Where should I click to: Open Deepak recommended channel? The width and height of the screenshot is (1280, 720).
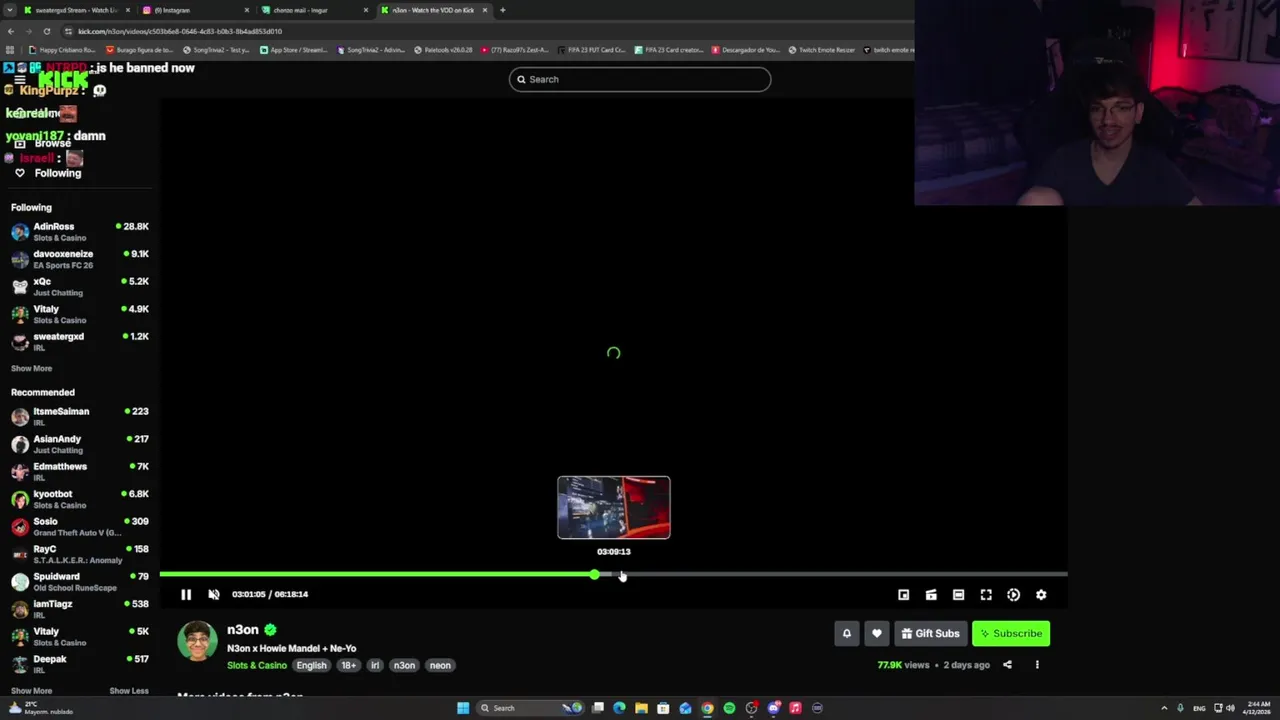coord(79,664)
